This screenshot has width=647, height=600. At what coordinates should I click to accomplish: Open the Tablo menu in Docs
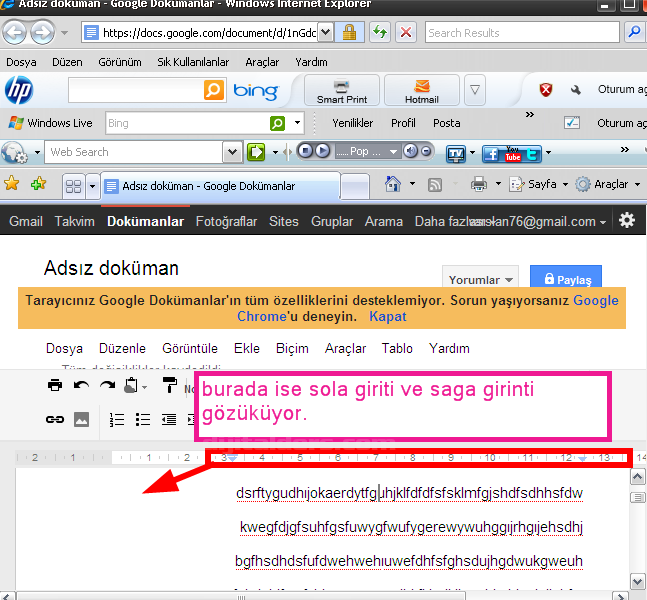tap(397, 348)
